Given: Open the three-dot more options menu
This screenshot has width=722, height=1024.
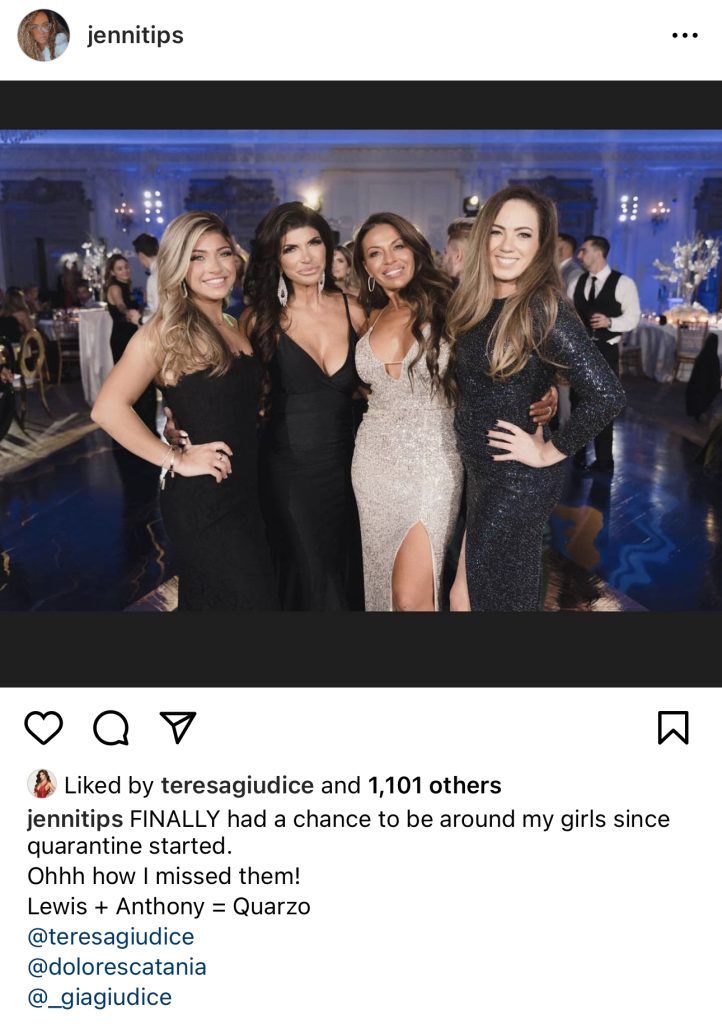Looking at the screenshot, I should tap(685, 35).
